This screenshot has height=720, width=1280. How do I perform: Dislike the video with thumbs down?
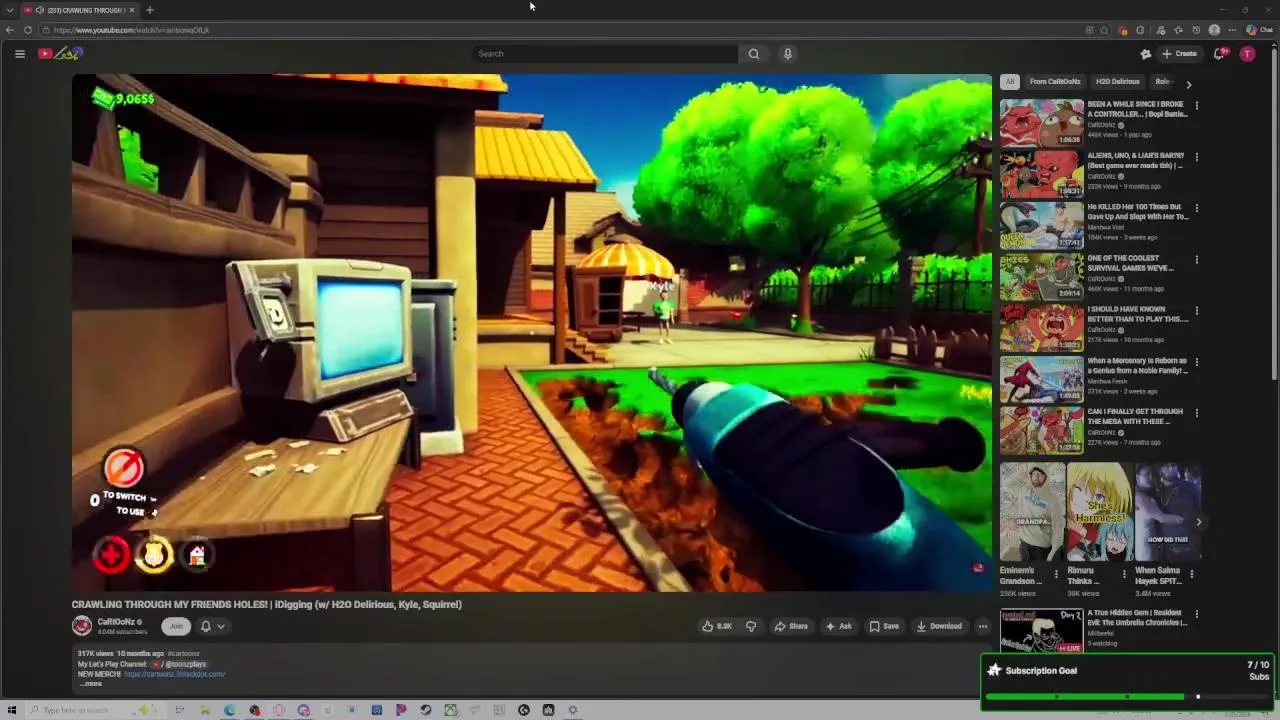pyautogui.click(x=751, y=626)
